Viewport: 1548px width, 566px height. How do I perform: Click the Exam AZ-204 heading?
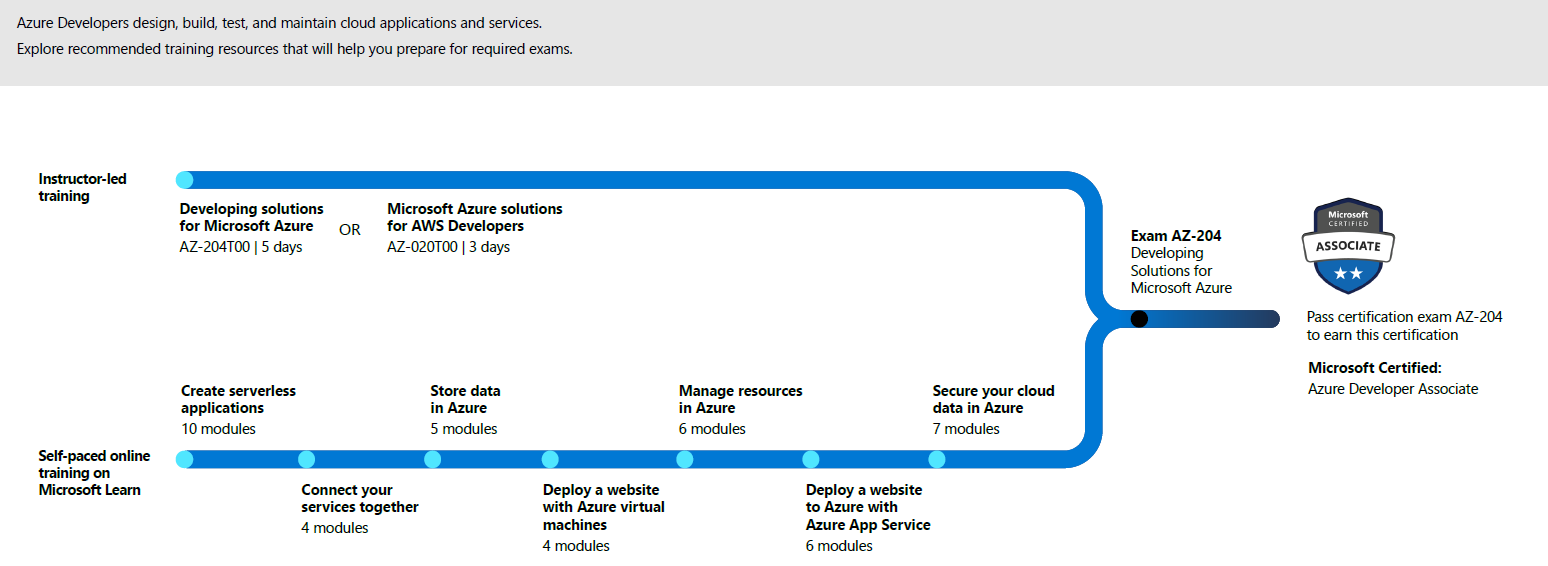(1176, 236)
